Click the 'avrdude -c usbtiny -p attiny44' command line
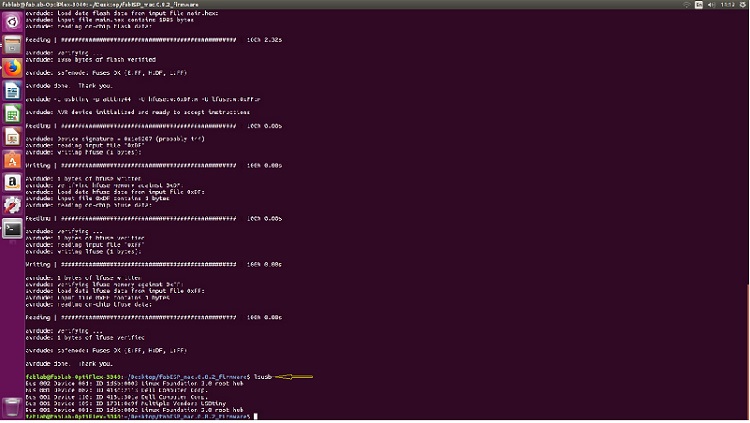 pyautogui.click(x=143, y=100)
